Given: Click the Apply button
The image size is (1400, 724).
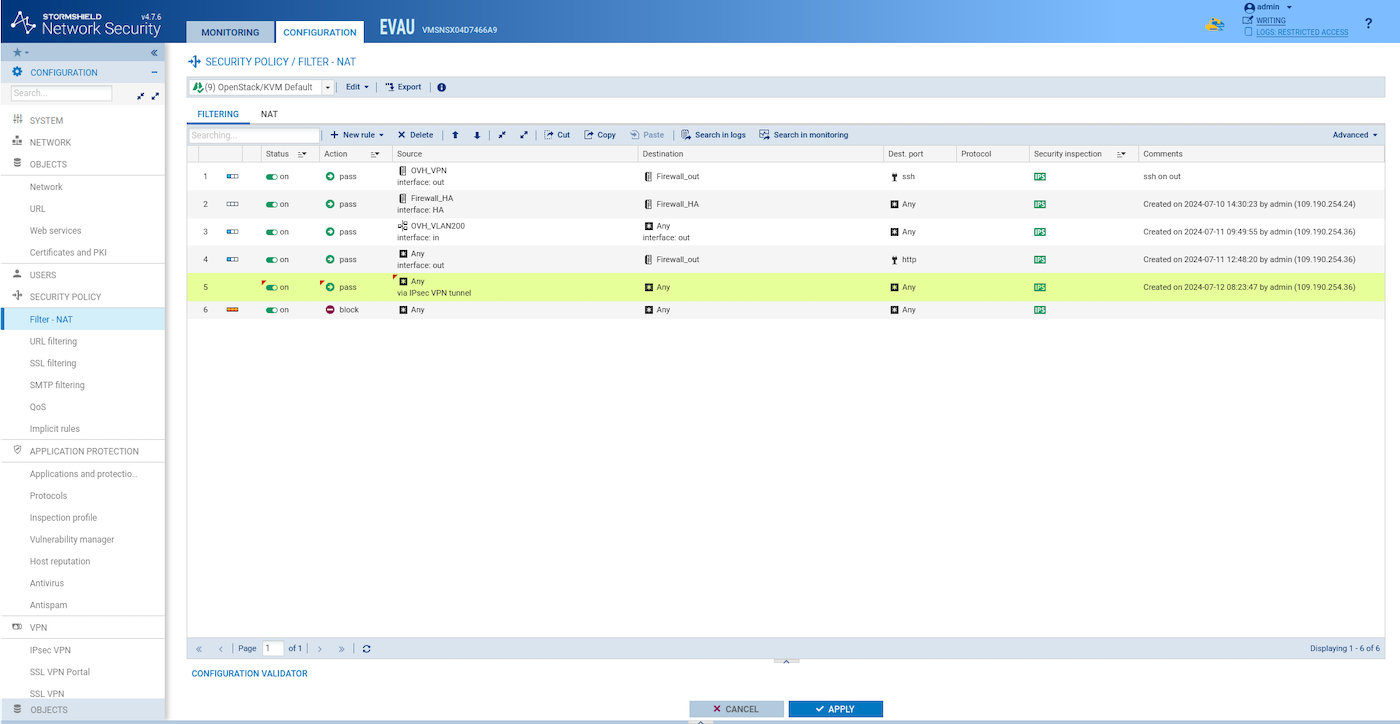Looking at the screenshot, I should point(835,709).
